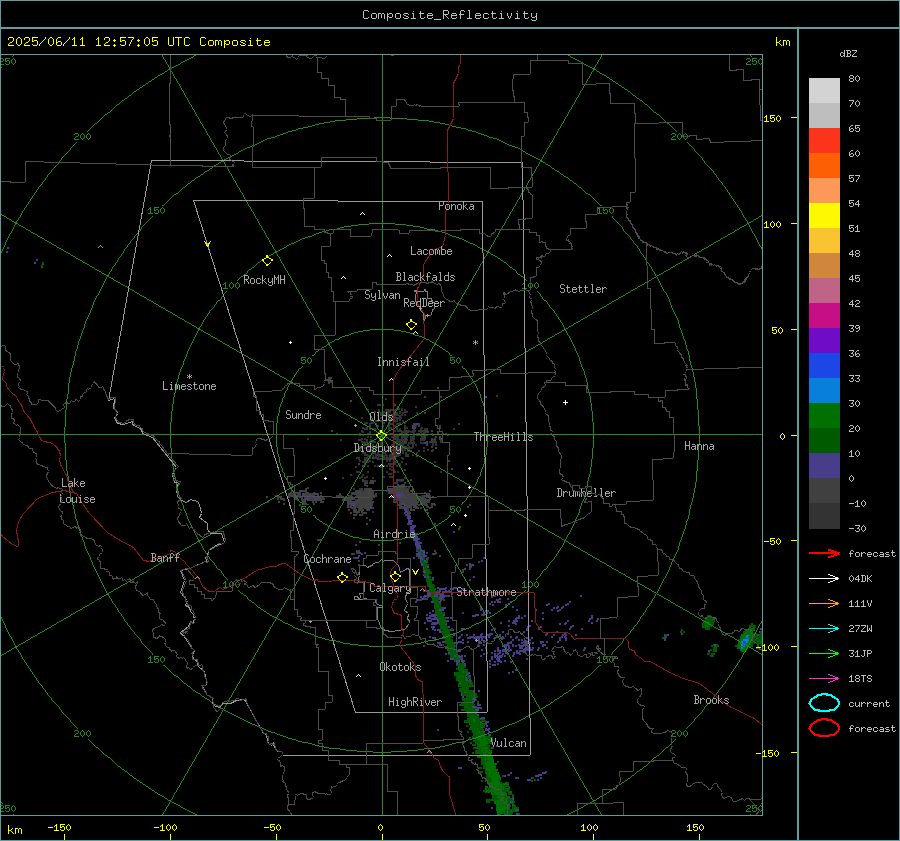Click the Didsbury map label
Viewport: 900px width, 841px height.
click(x=377, y=448)
